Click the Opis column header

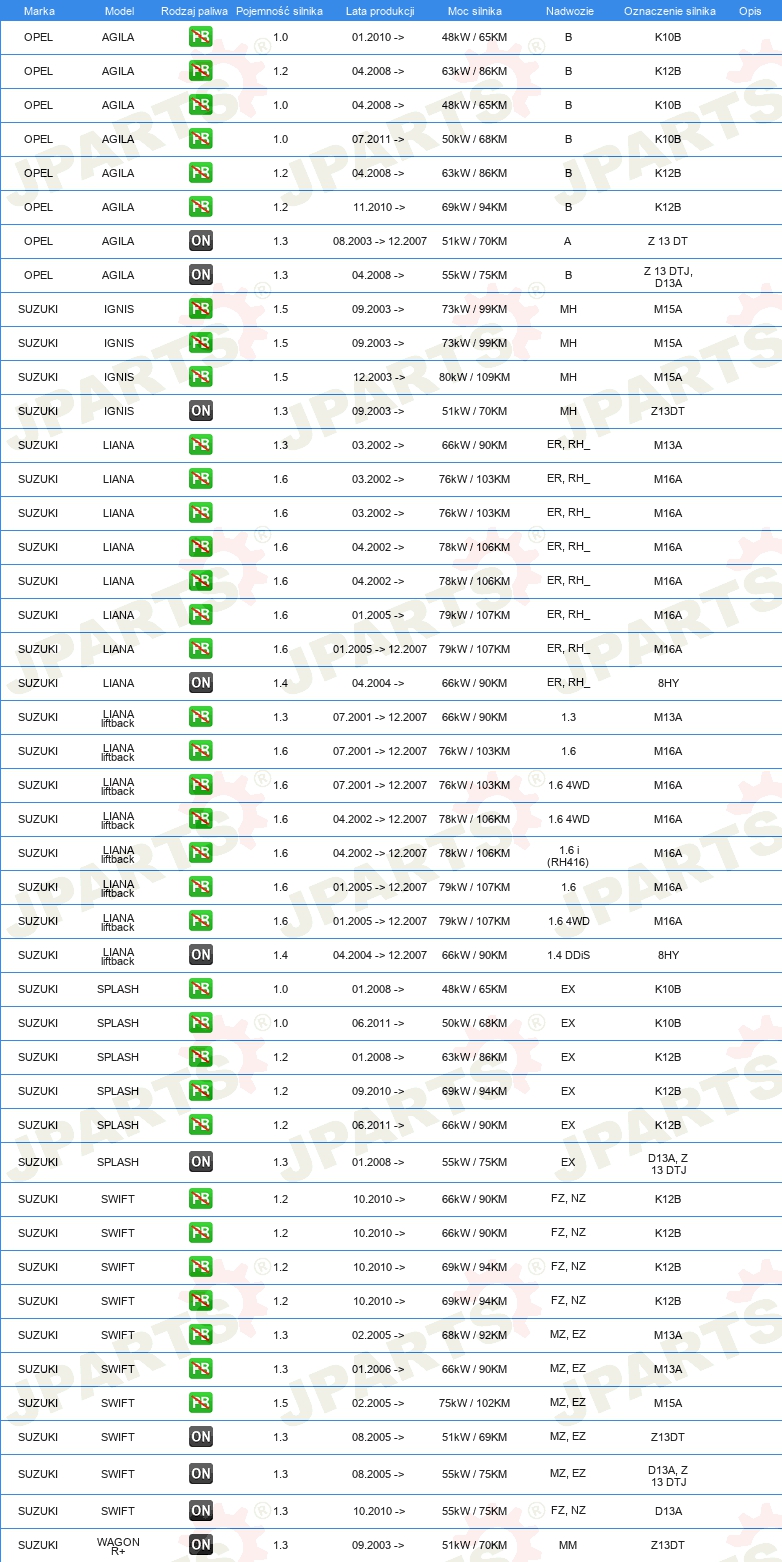(x=750, y=11)
